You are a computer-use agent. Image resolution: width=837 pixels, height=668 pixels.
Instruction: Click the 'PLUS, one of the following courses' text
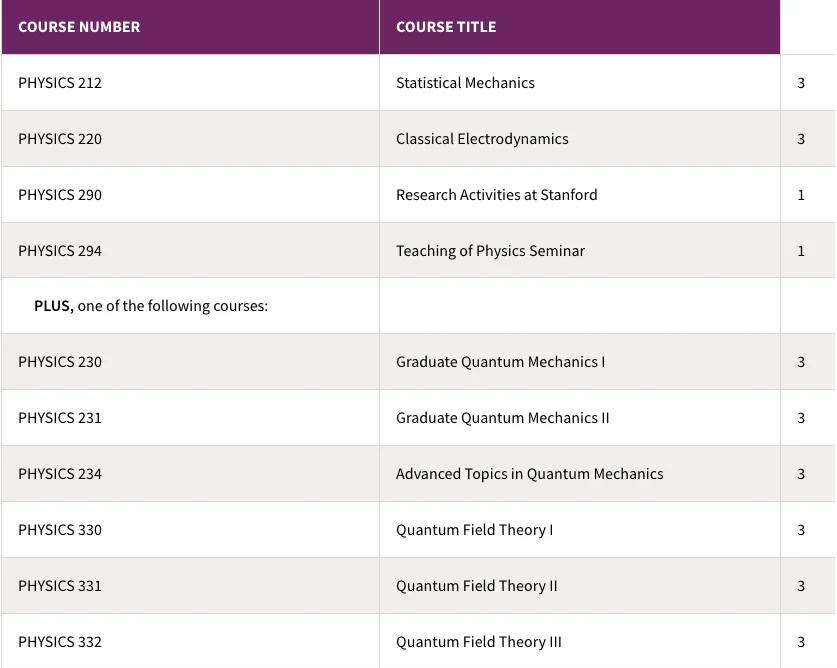click(151, 306)
